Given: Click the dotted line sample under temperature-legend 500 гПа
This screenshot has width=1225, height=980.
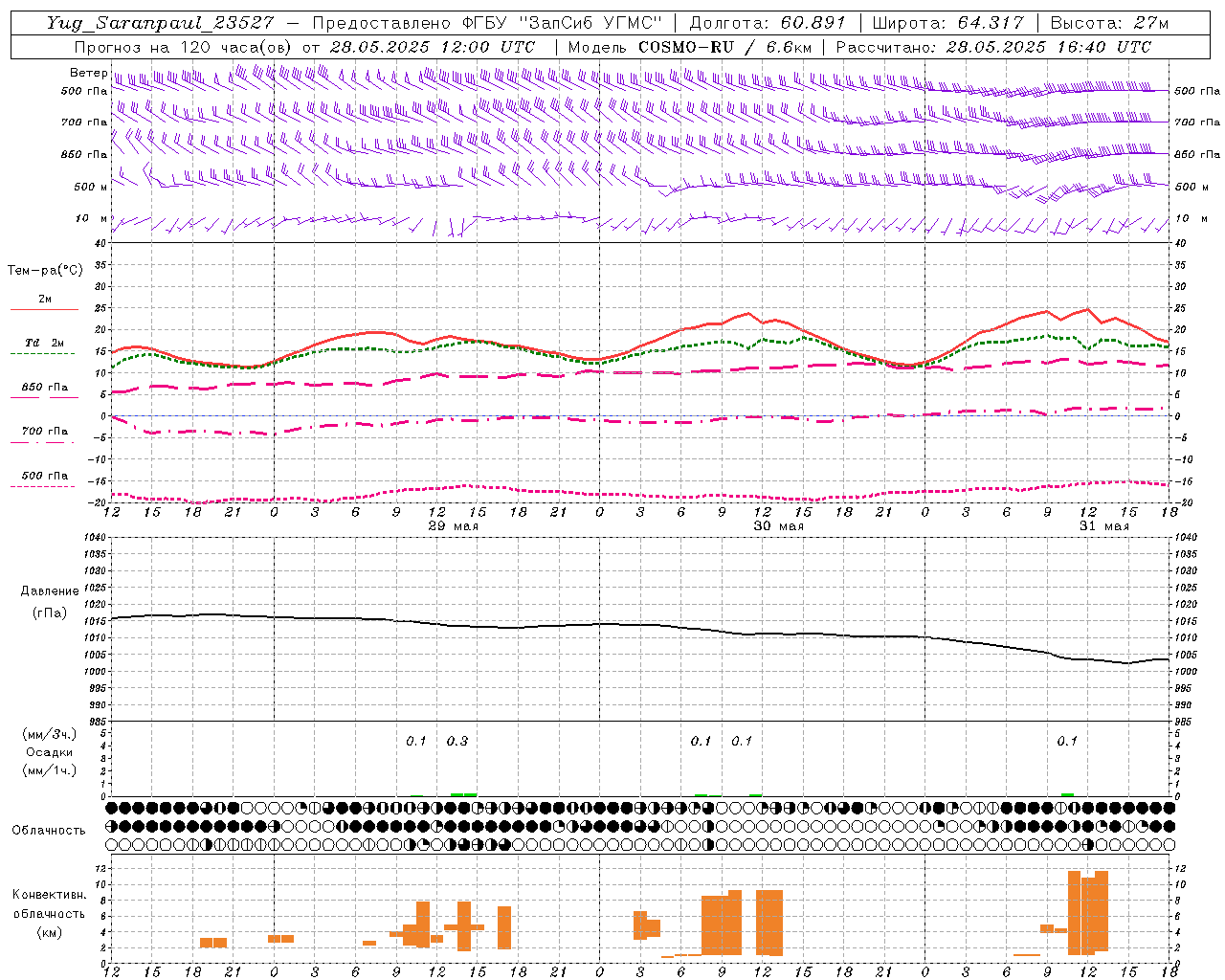Looking at the screenshot, I should [42, 486].
